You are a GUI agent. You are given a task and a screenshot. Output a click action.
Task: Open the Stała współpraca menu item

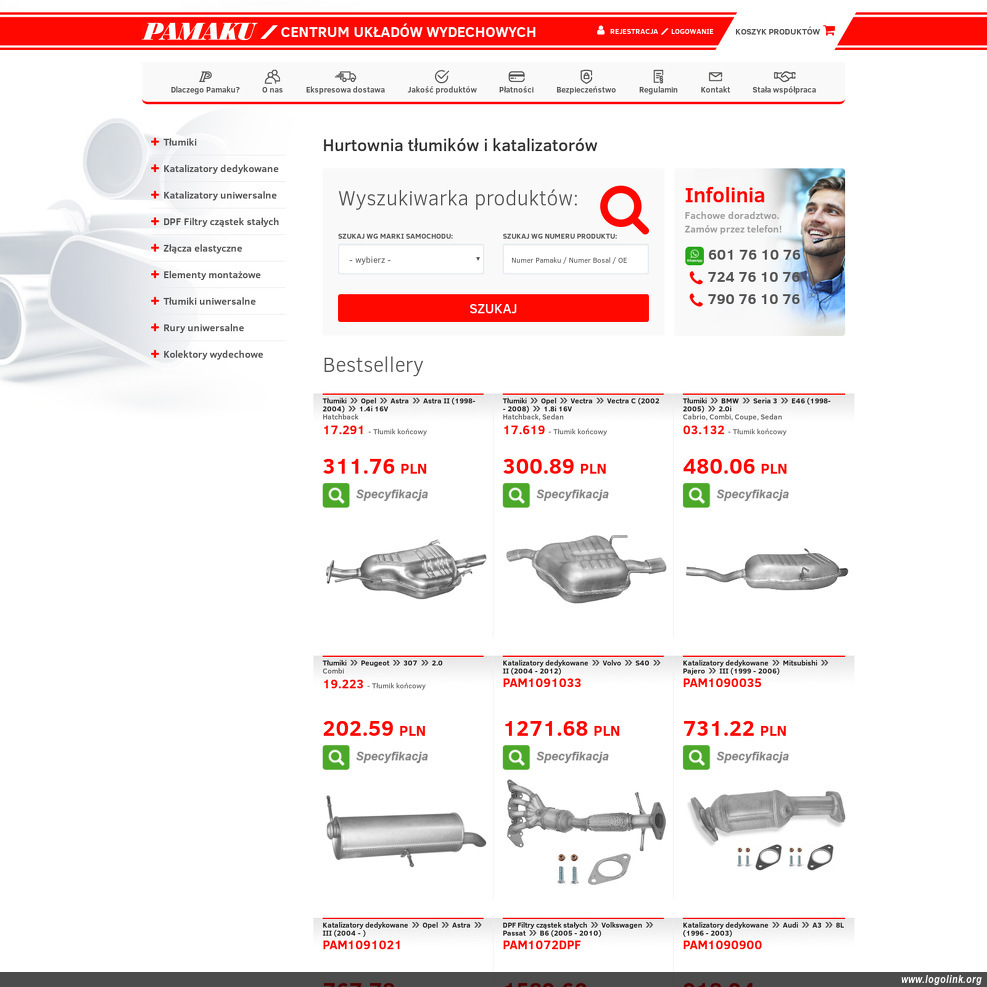(x=784, y=90)
